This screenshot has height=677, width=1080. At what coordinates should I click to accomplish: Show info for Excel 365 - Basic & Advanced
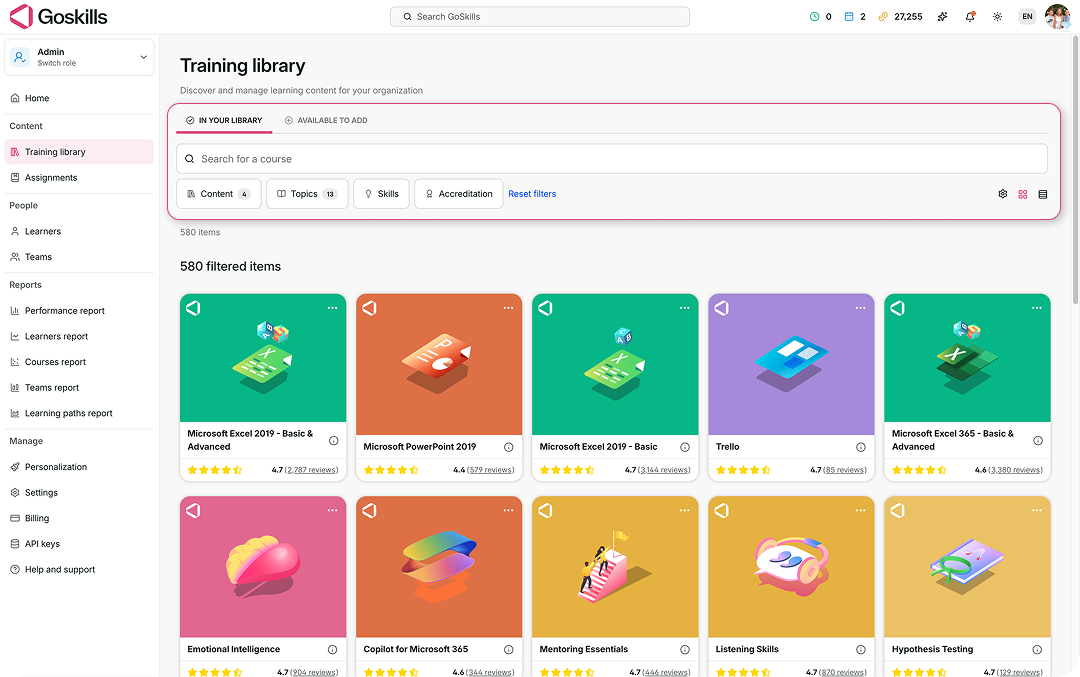coord(1038,441)
